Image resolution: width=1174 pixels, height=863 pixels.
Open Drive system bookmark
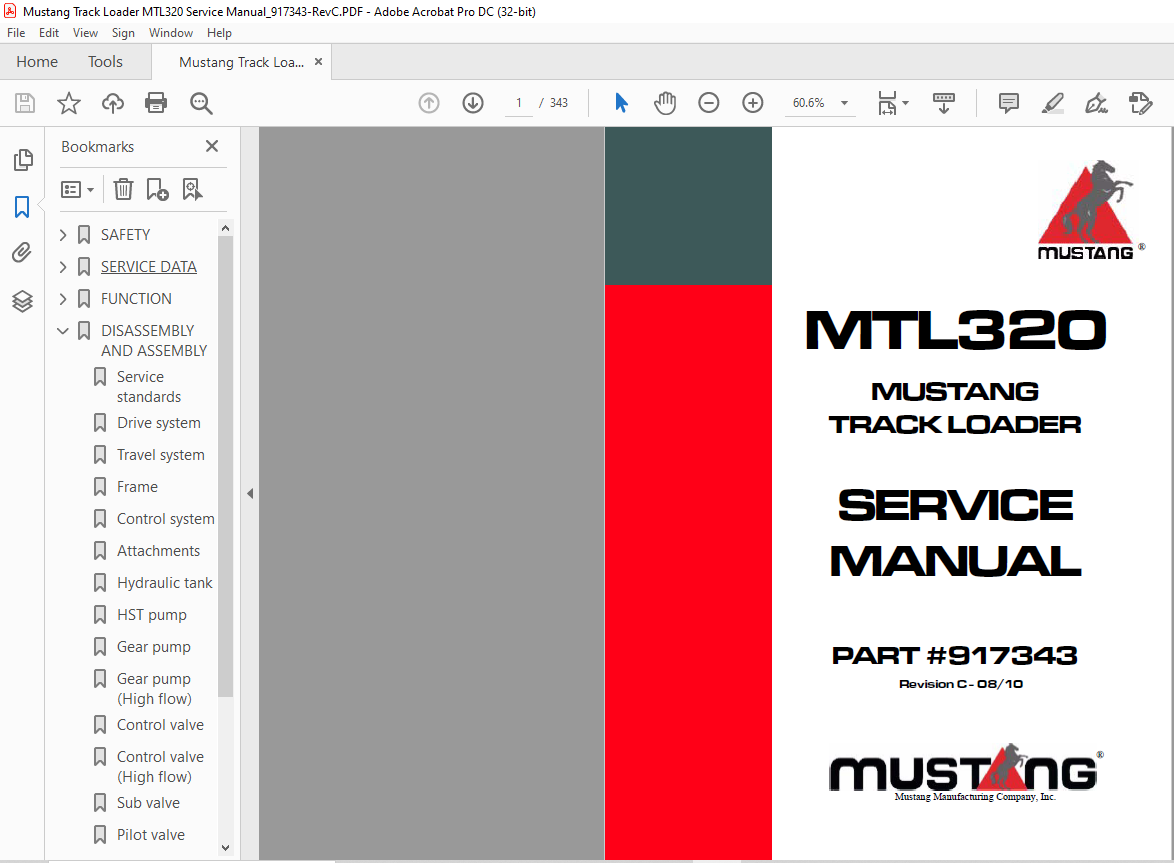159,423
